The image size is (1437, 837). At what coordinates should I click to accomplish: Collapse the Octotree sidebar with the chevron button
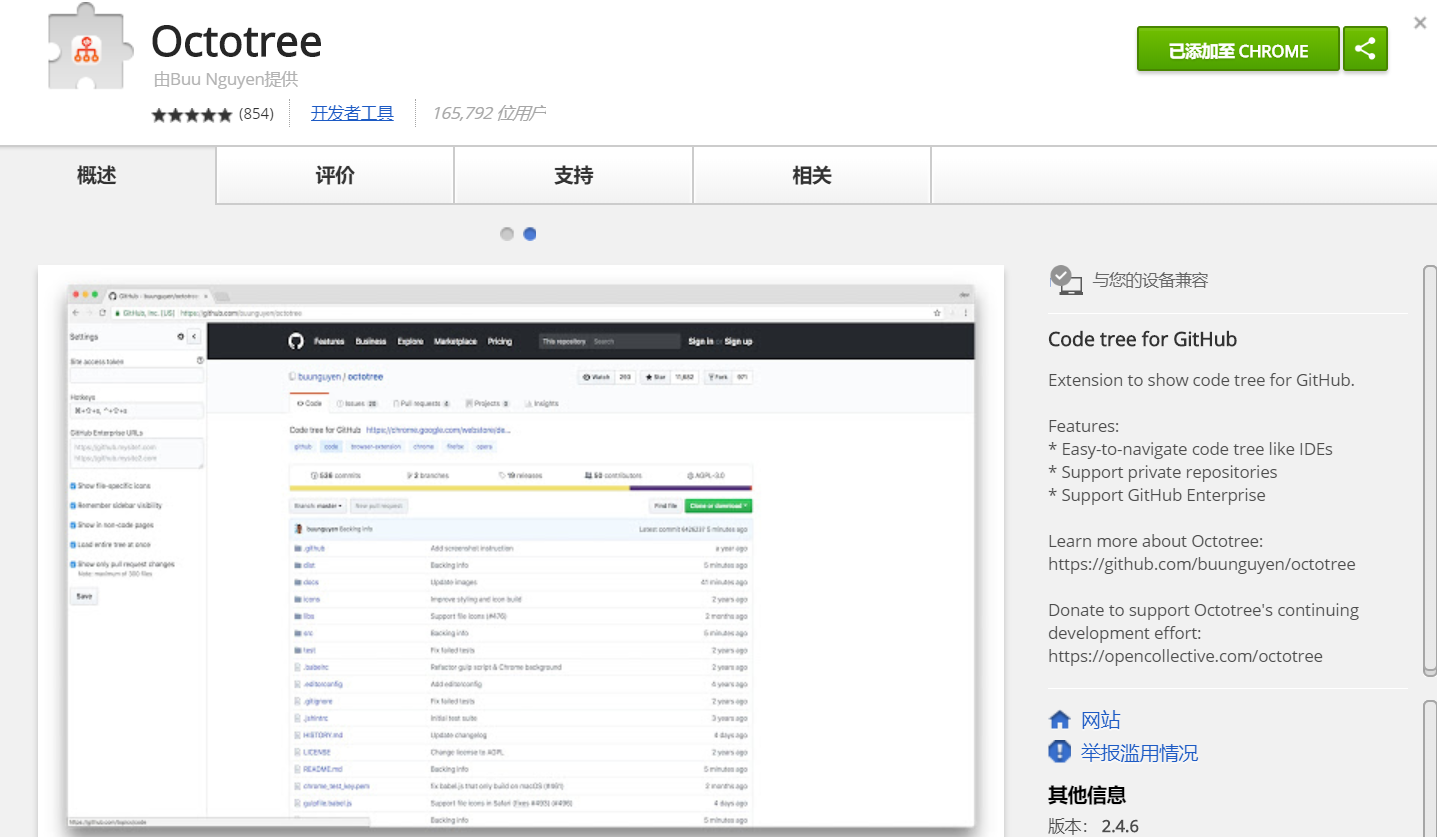pyautogui.click(x=194, y=337)
